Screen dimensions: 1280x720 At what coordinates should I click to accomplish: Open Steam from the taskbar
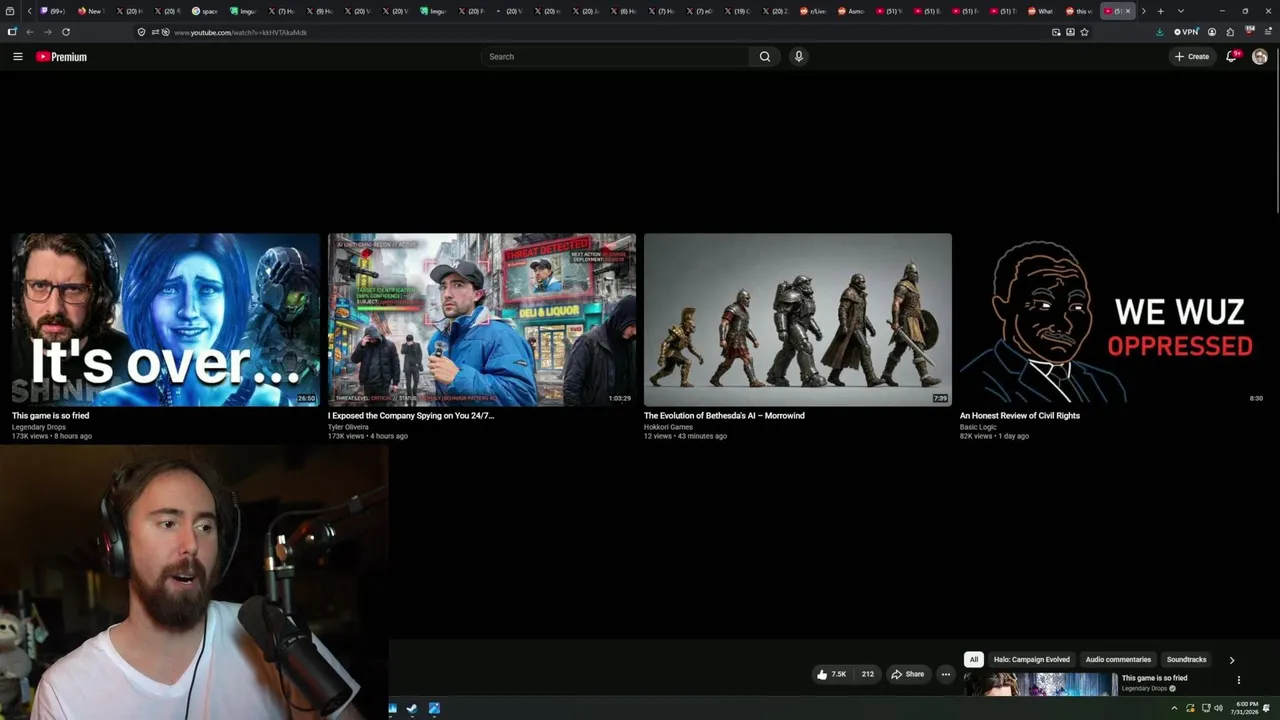click(411, 709)
